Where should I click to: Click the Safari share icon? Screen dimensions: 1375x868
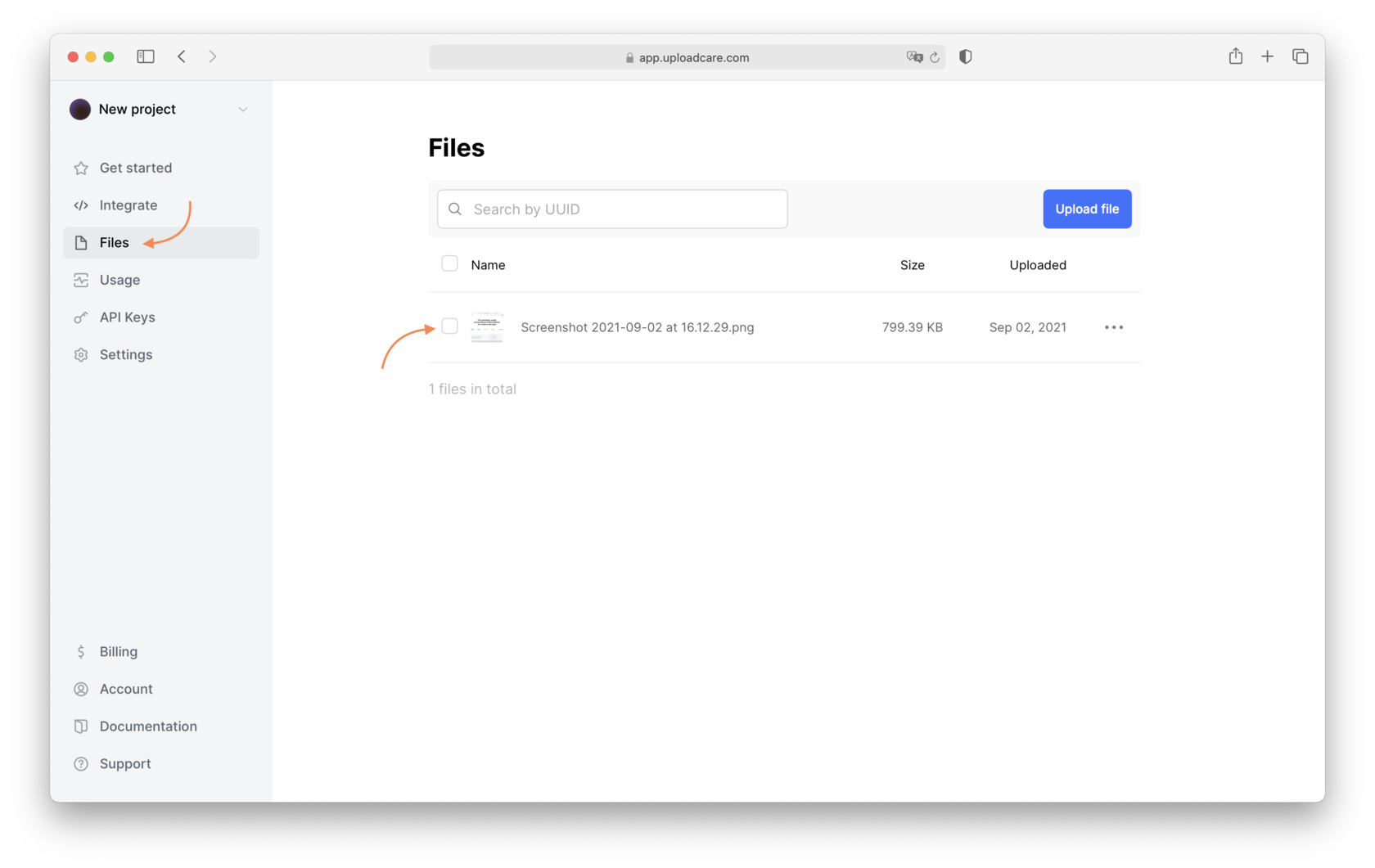[1236, 56]
